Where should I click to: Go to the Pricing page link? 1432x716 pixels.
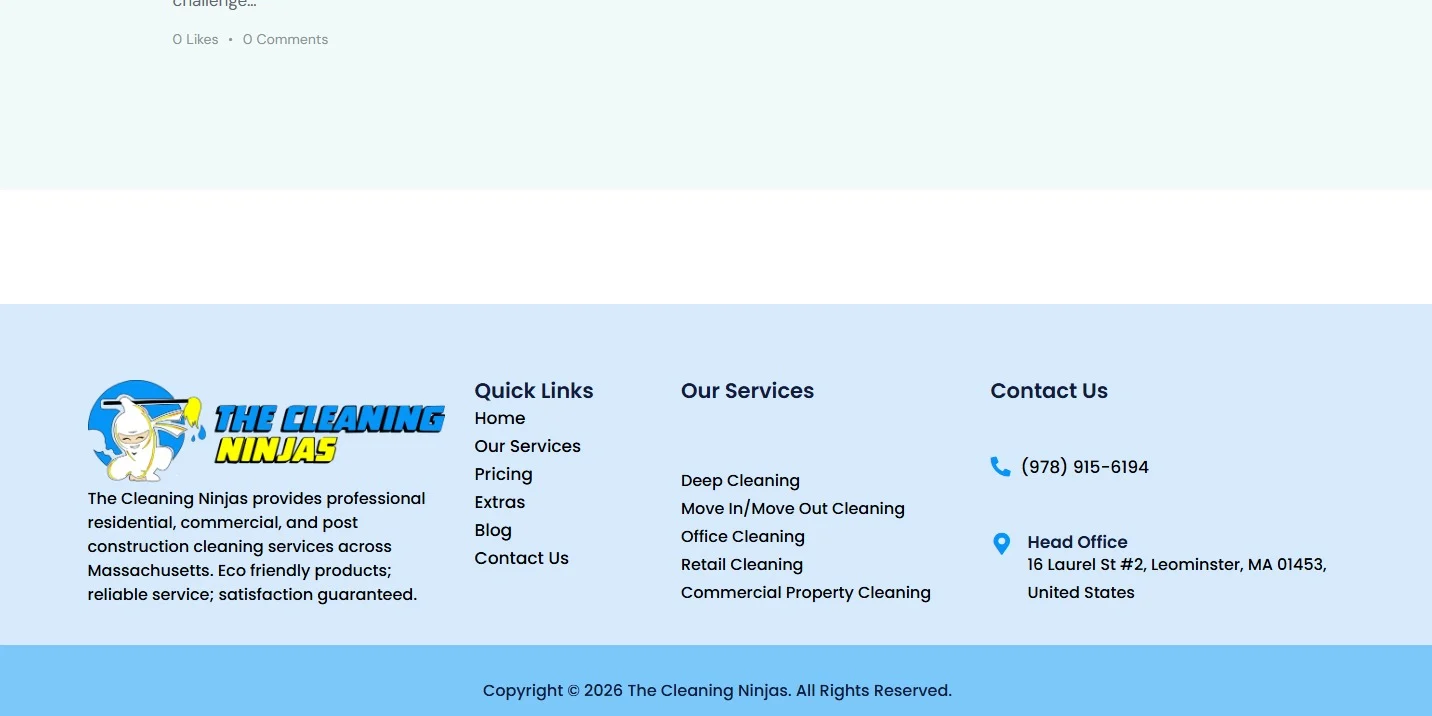[504, 474]
